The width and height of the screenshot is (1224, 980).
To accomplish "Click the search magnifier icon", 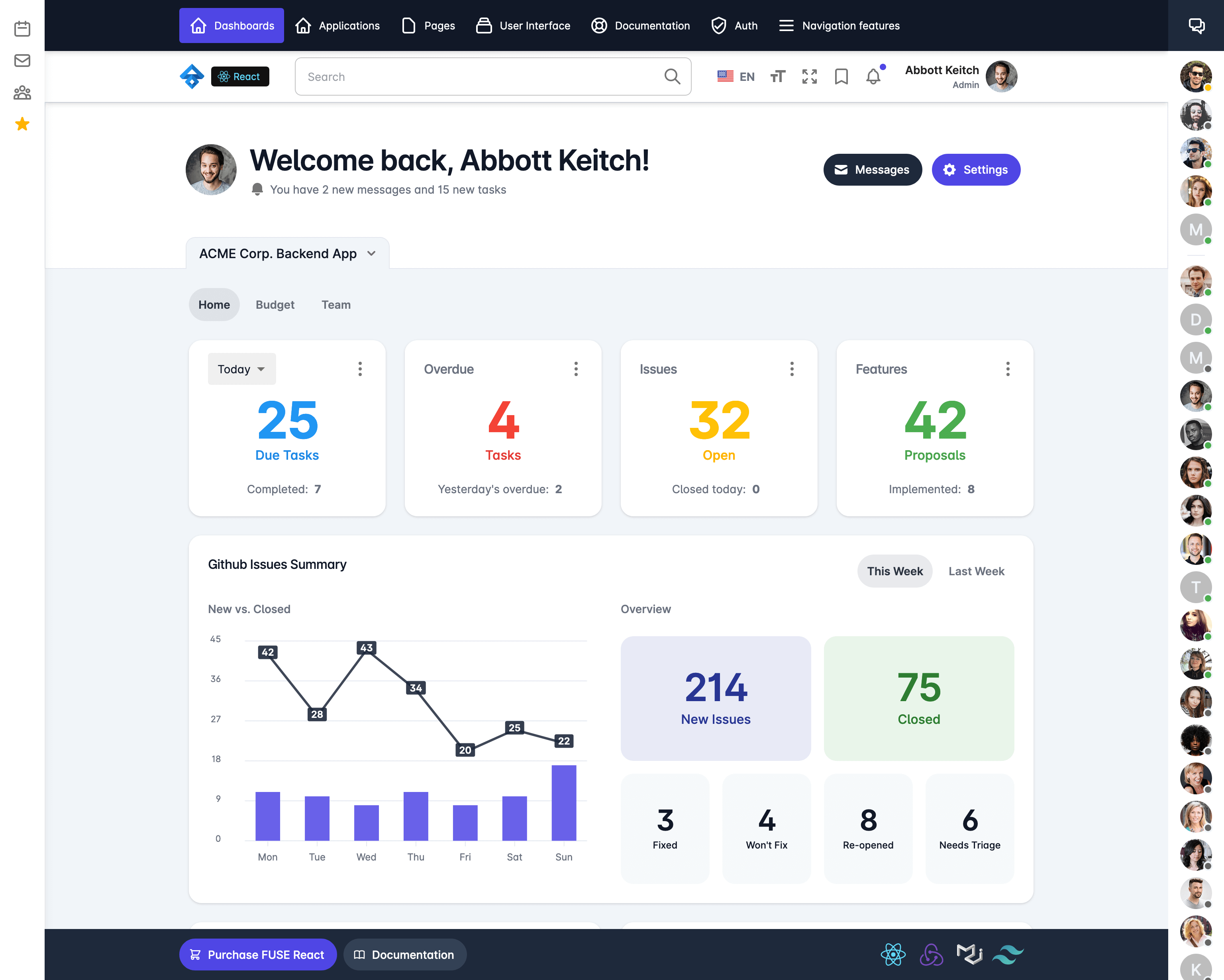I will 672,76.
